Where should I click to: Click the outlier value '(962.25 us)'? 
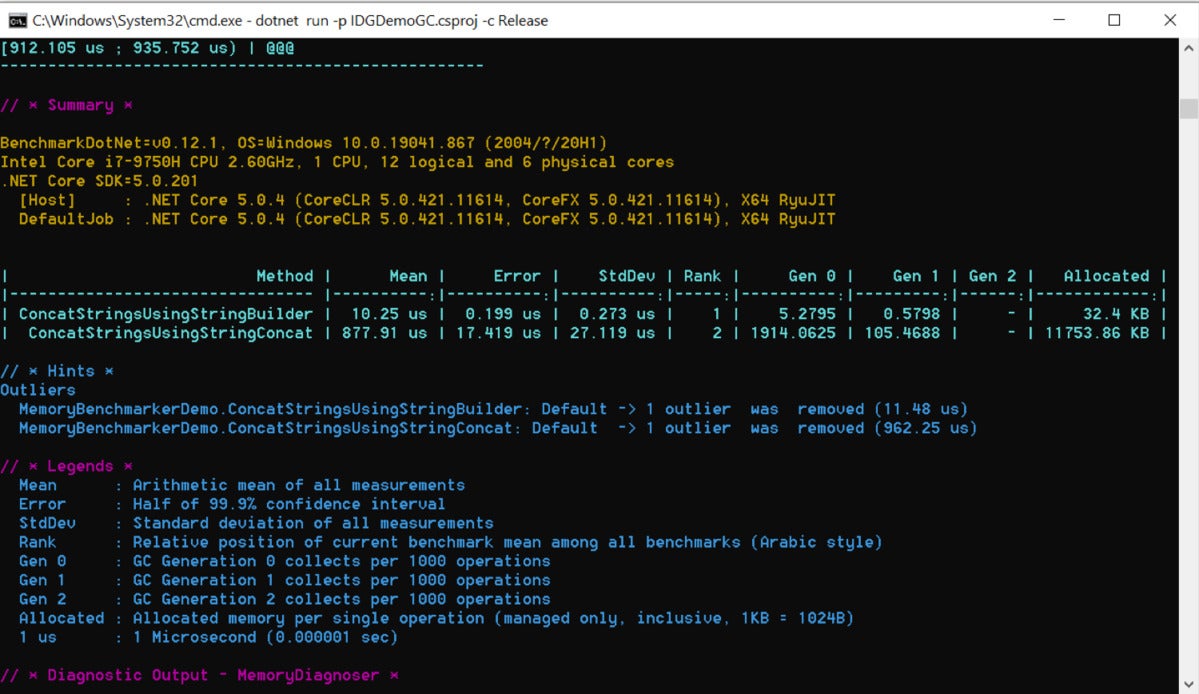(926, 428)
